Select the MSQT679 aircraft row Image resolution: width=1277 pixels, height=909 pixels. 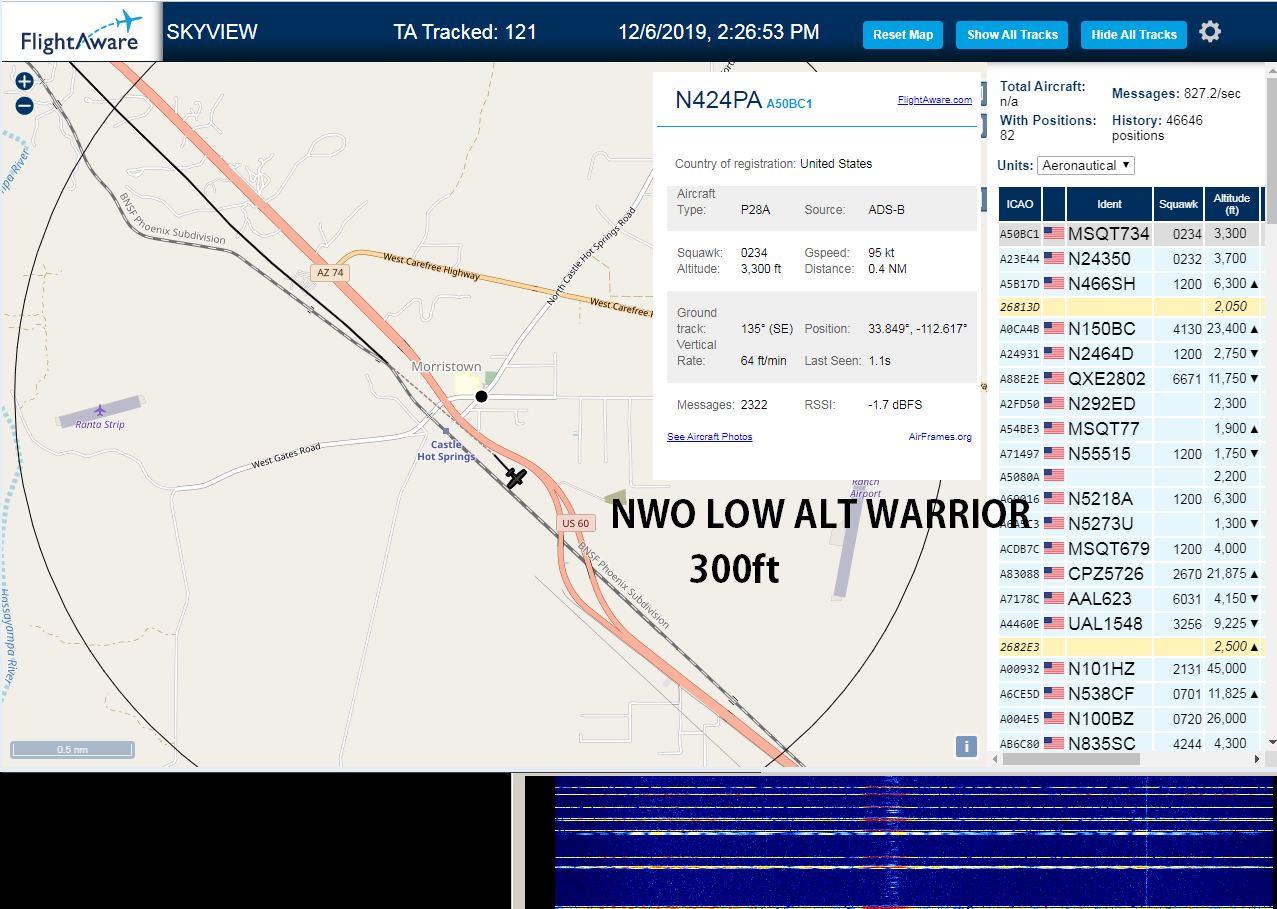(1130, 549)
